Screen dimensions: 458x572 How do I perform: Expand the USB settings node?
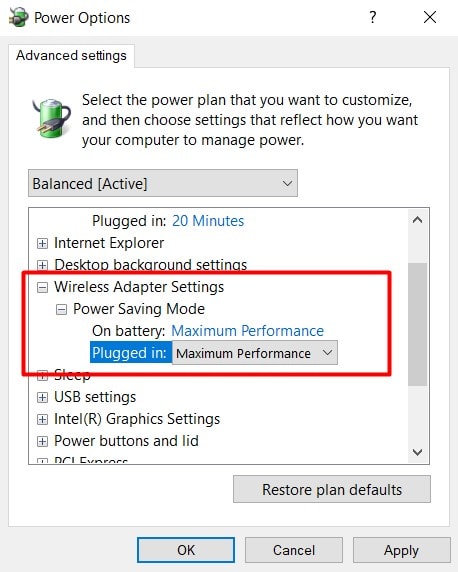point(42,397)
